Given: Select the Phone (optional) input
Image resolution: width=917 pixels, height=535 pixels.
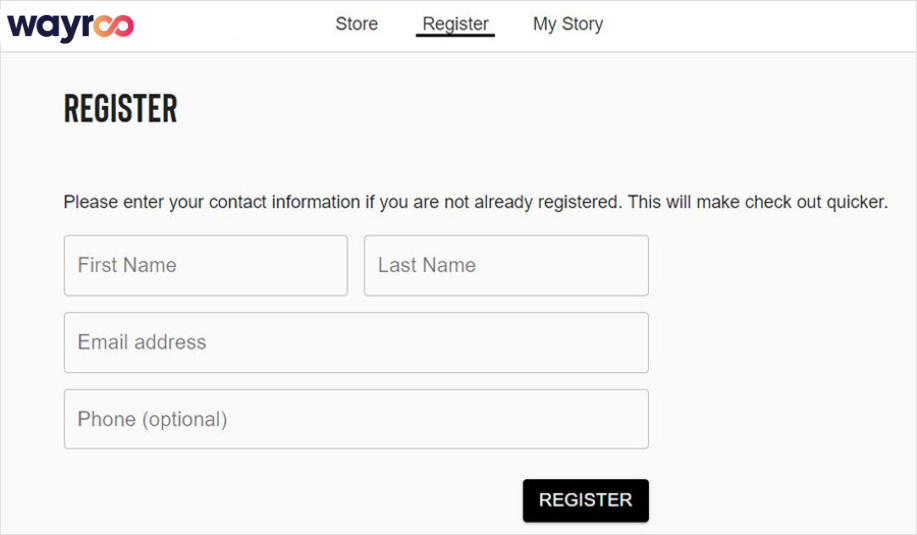Looking at the screenshot, I should pyautogui.click(x=356, y=419).
